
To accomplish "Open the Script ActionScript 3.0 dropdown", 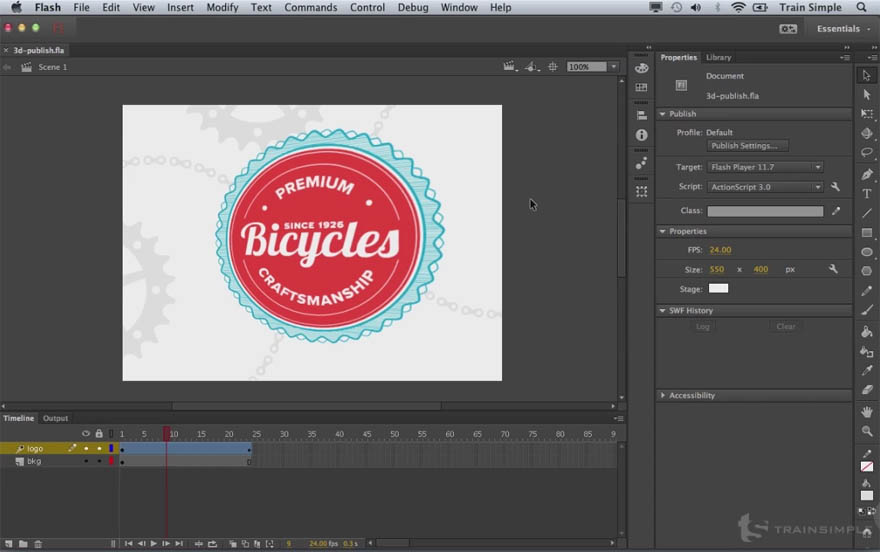I will coord(766,187).
